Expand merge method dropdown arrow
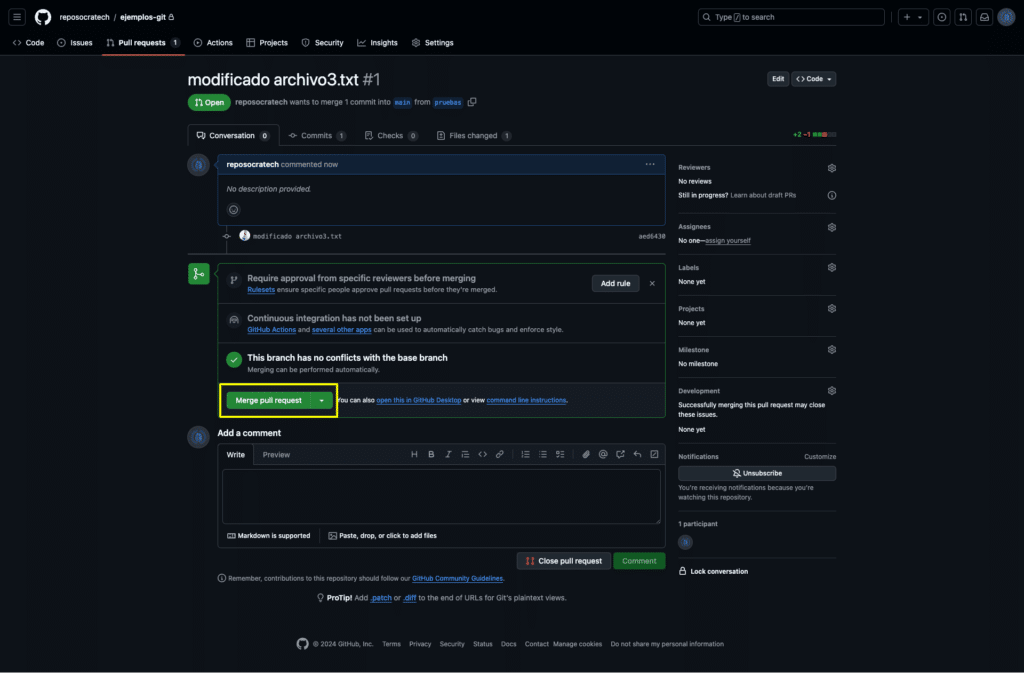This screenshot has height=673, width=1024. coord(321,400)
